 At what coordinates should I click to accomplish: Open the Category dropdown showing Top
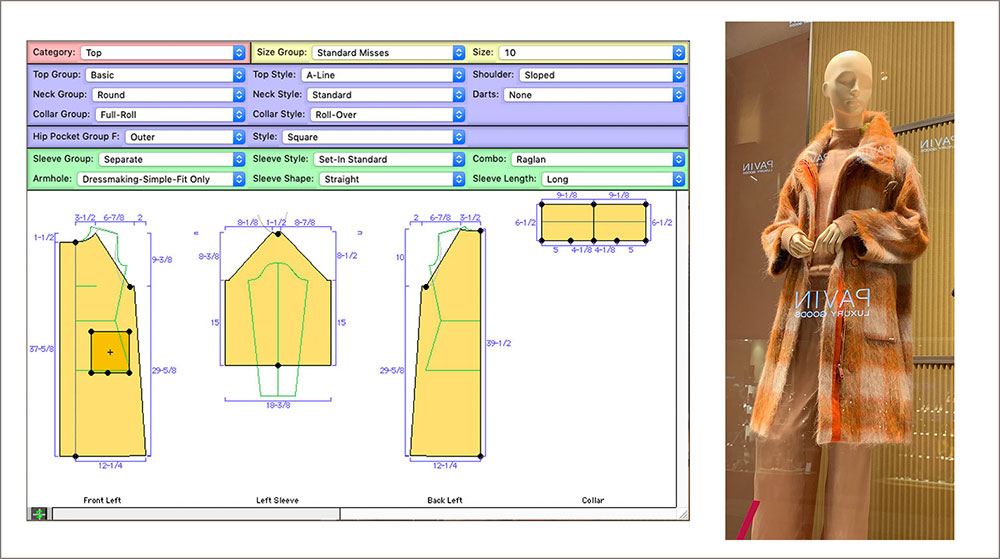[x=163, y=52]
